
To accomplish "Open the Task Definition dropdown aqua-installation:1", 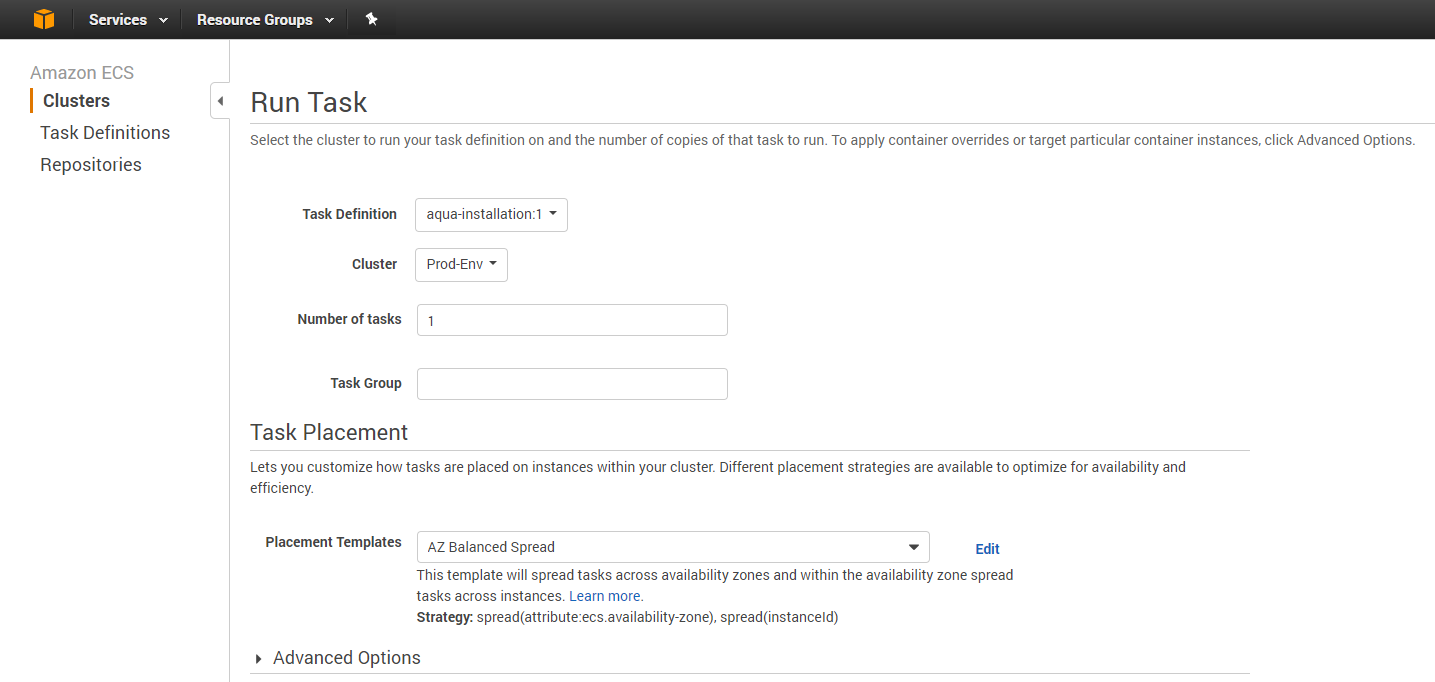I will point(491,215).
